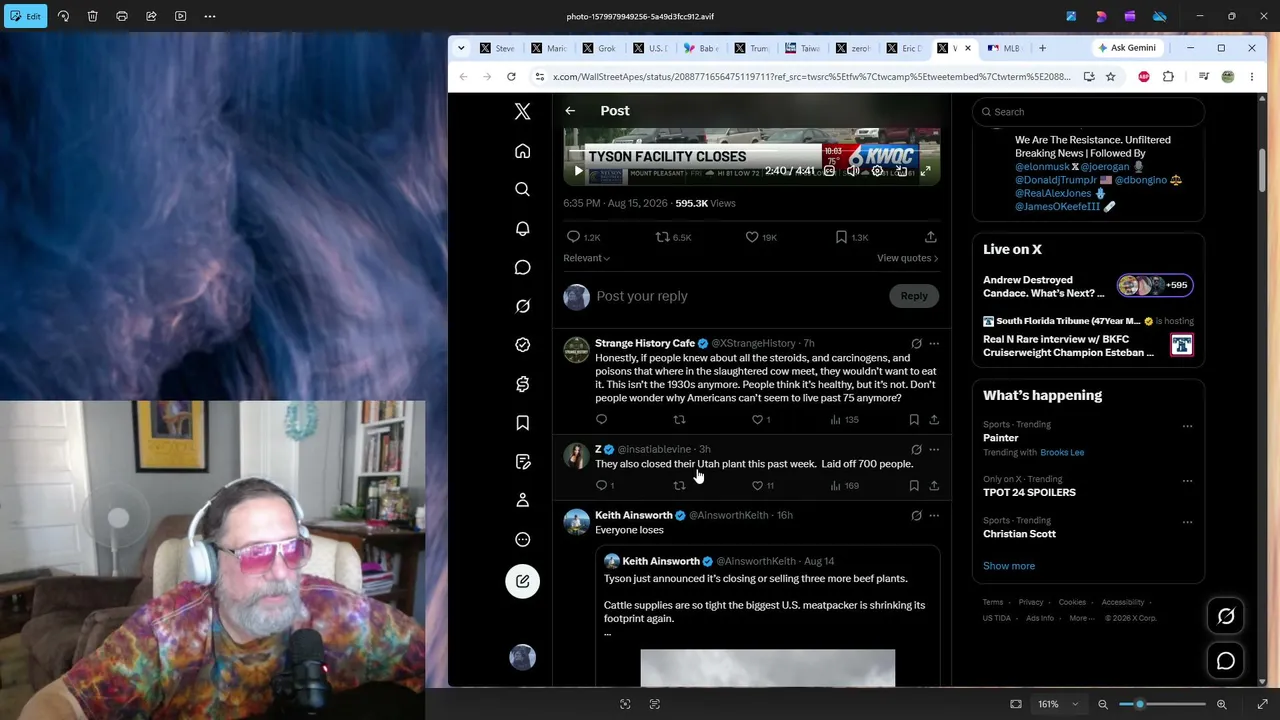Switch to the Grok browser tab
The image size is (1280, 720).
coord(600,48)
